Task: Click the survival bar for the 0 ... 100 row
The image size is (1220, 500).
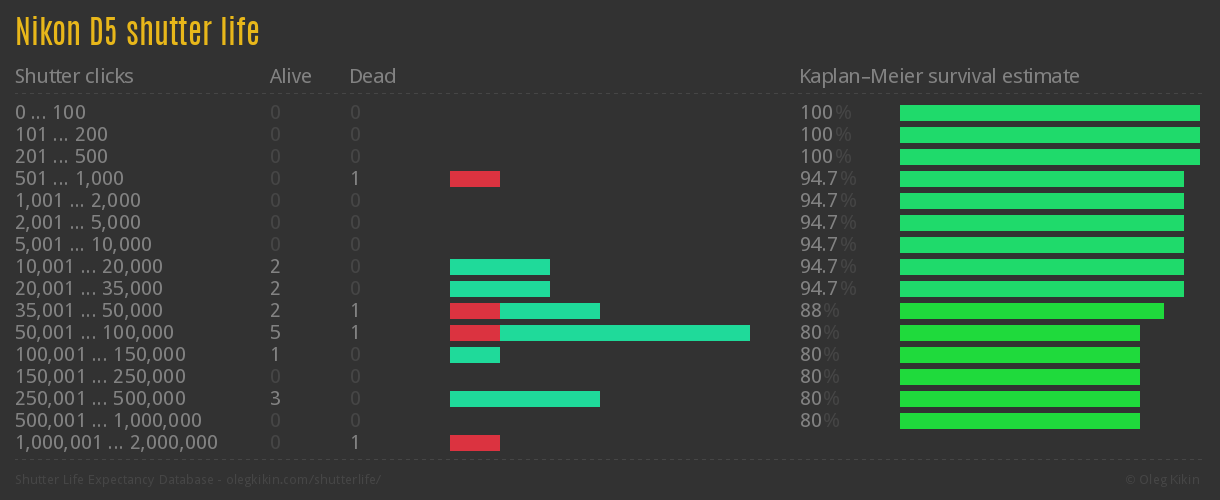Action: click(1049, 113)
